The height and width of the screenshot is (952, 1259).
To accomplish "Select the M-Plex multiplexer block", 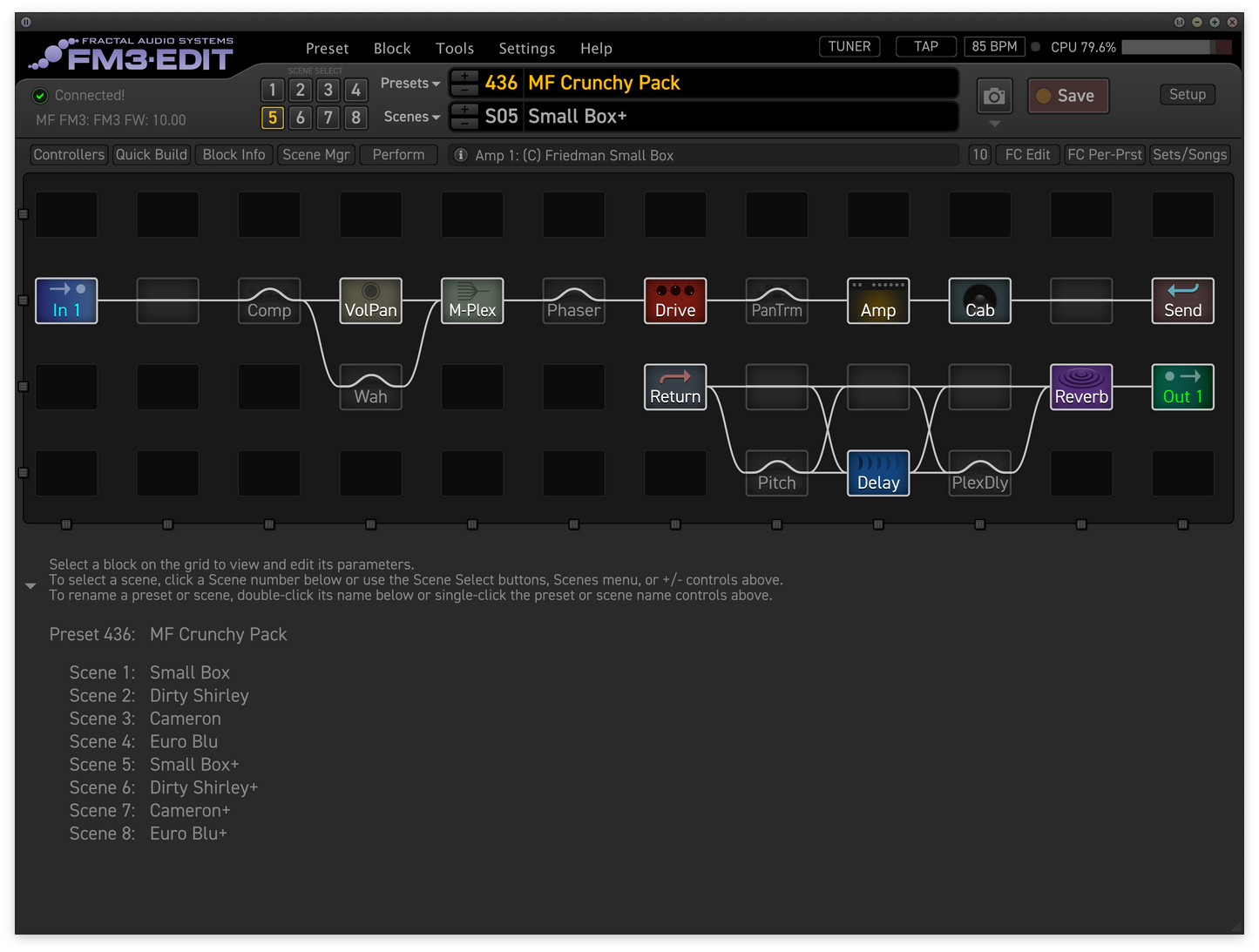I will (x=472, y=300).
